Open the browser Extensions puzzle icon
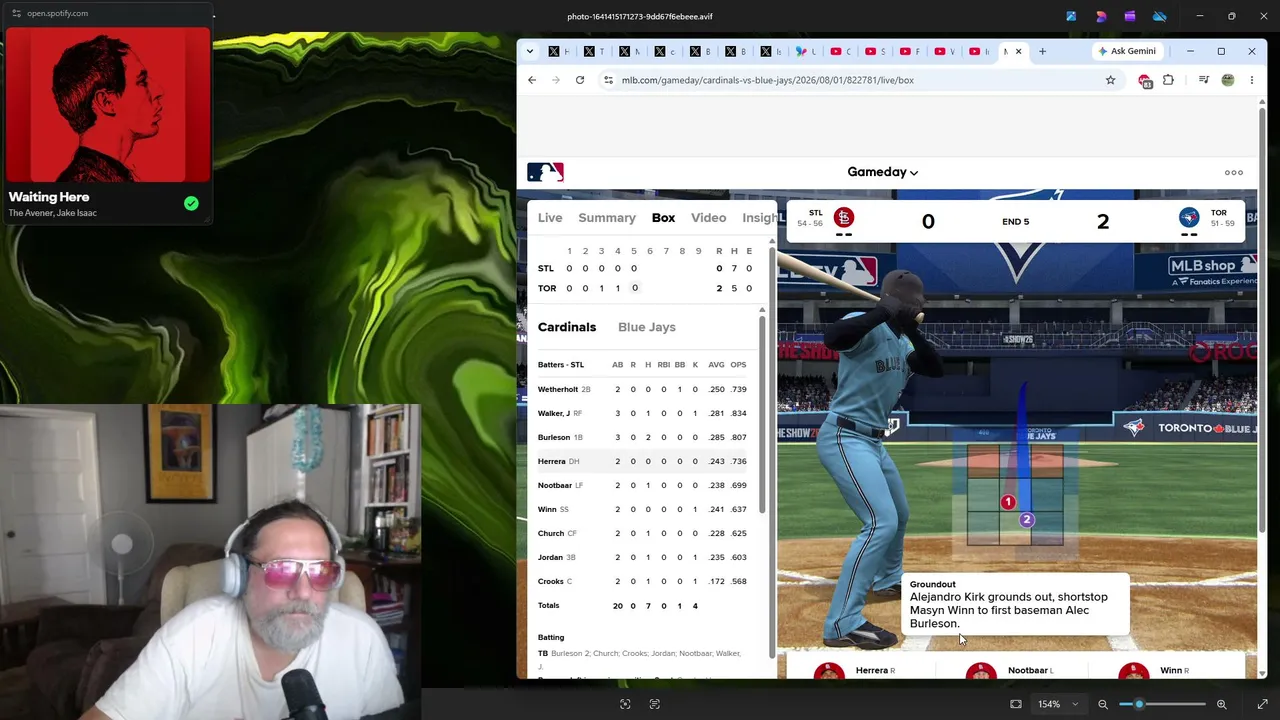 (x=1168, y=80)
